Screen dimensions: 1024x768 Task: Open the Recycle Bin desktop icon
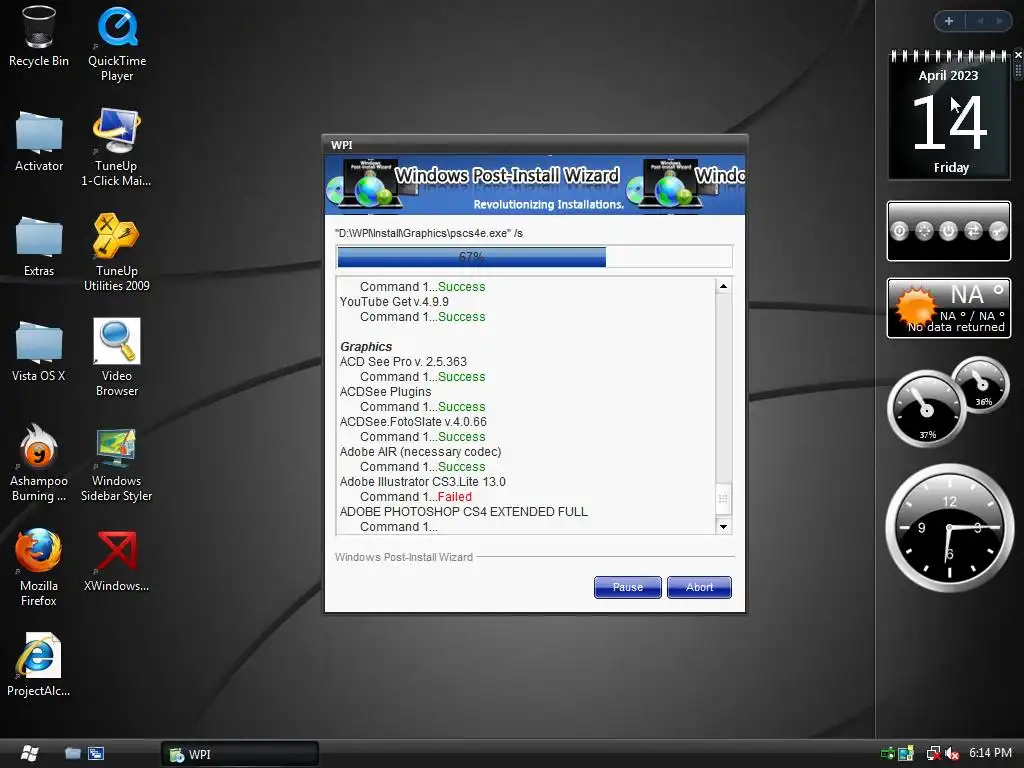pos(39,36)
